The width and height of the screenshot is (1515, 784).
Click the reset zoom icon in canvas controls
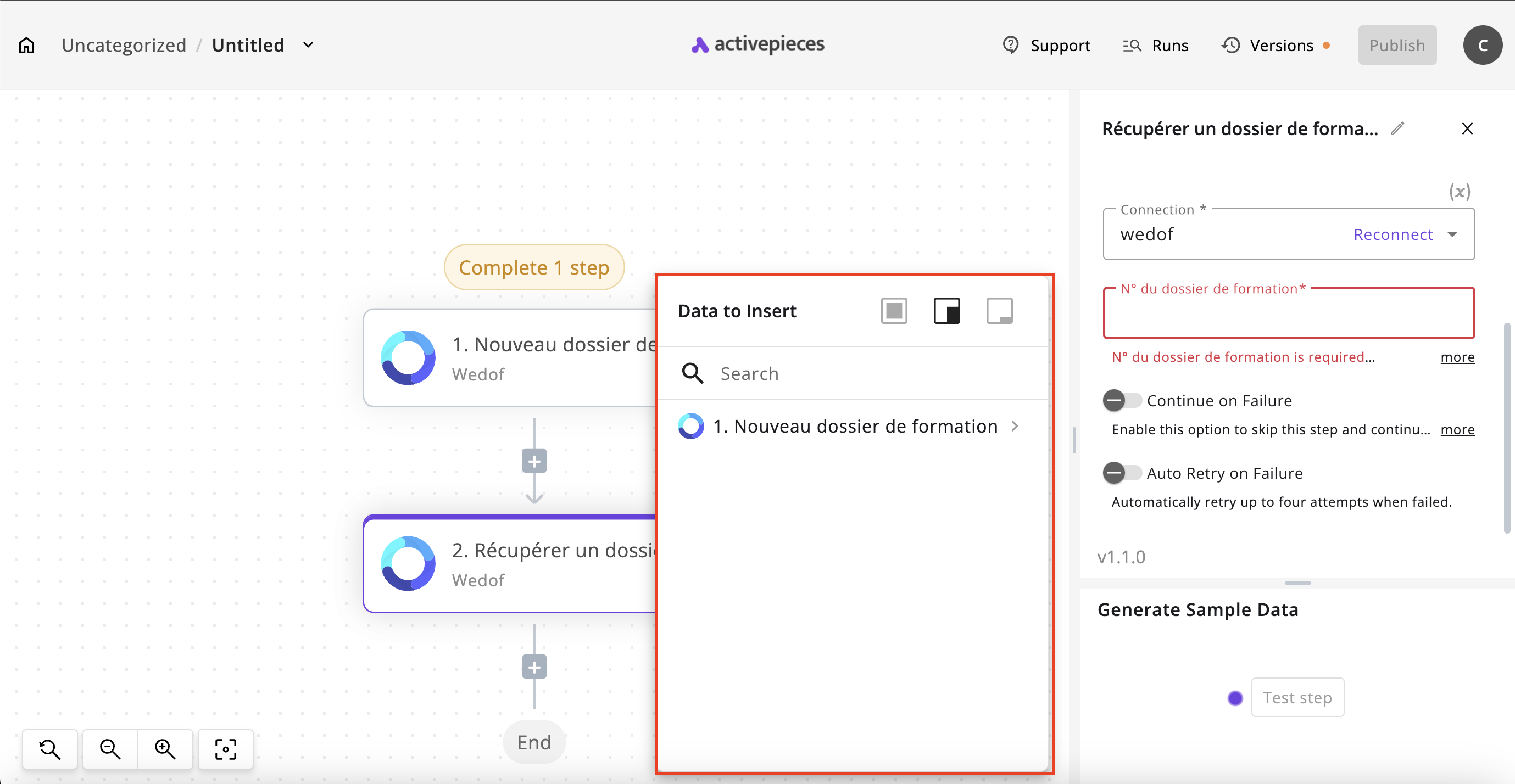click(x=50, y=749)
